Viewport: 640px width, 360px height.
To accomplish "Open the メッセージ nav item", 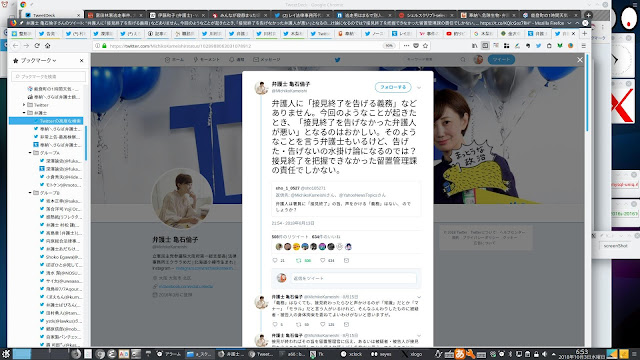I will [x=267, y=60].
